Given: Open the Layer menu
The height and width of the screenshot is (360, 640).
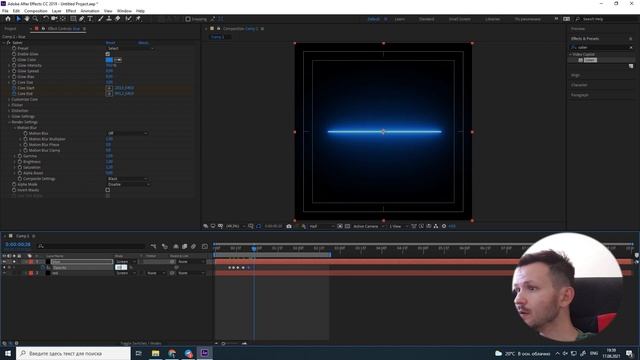Looking at the screenshot, I should [56, 11].
